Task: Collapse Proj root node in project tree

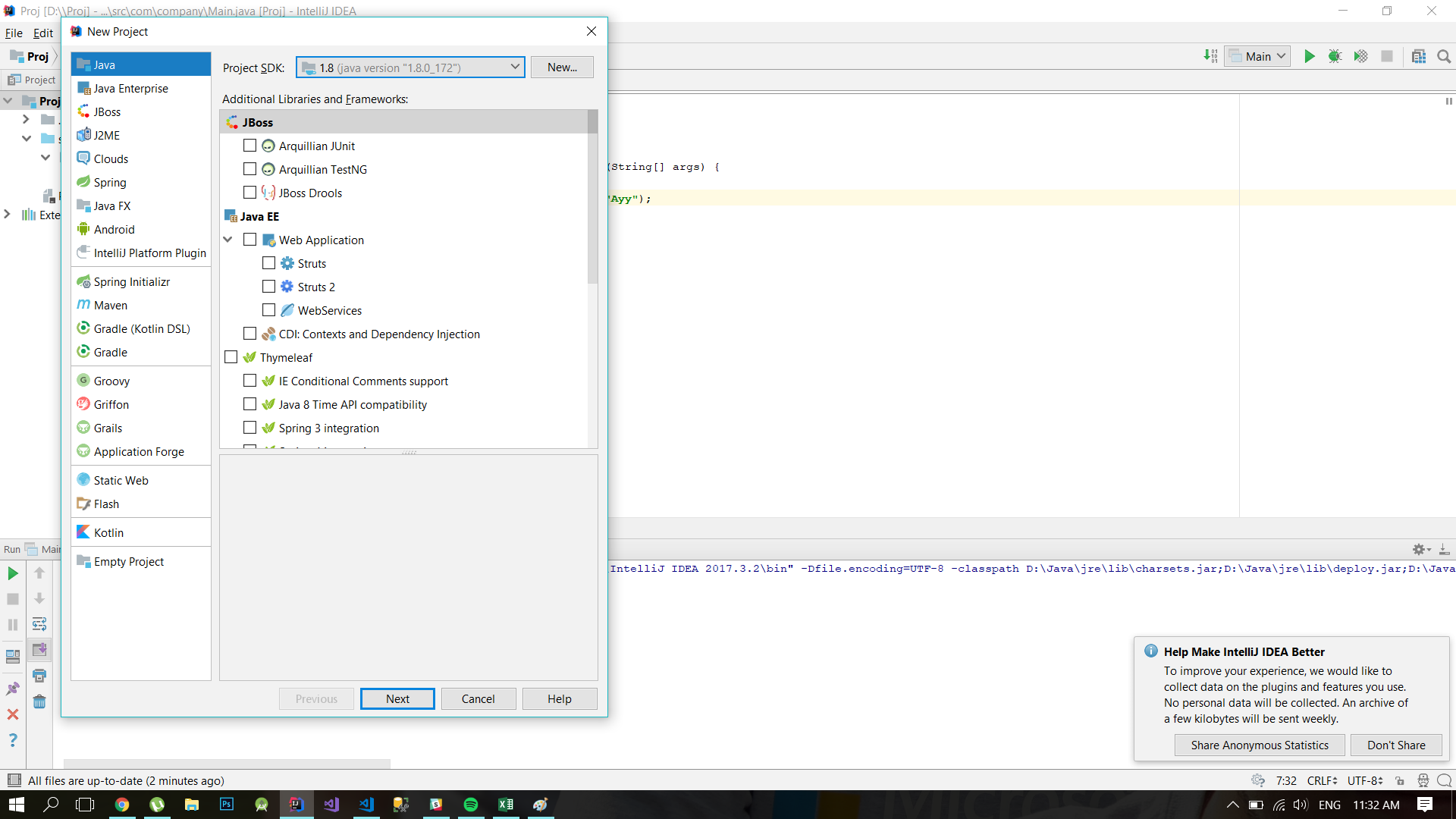Action: coord(8,100)
